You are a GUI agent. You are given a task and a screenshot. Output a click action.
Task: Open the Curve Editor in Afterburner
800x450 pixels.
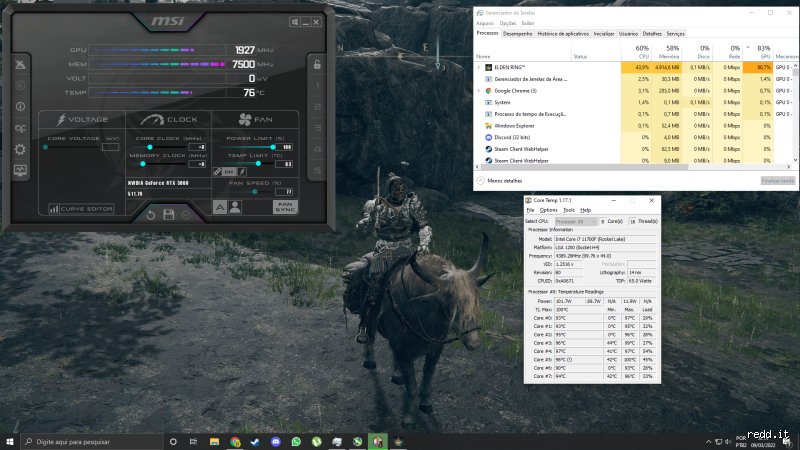pyautogui.click(x=81, y=209)
